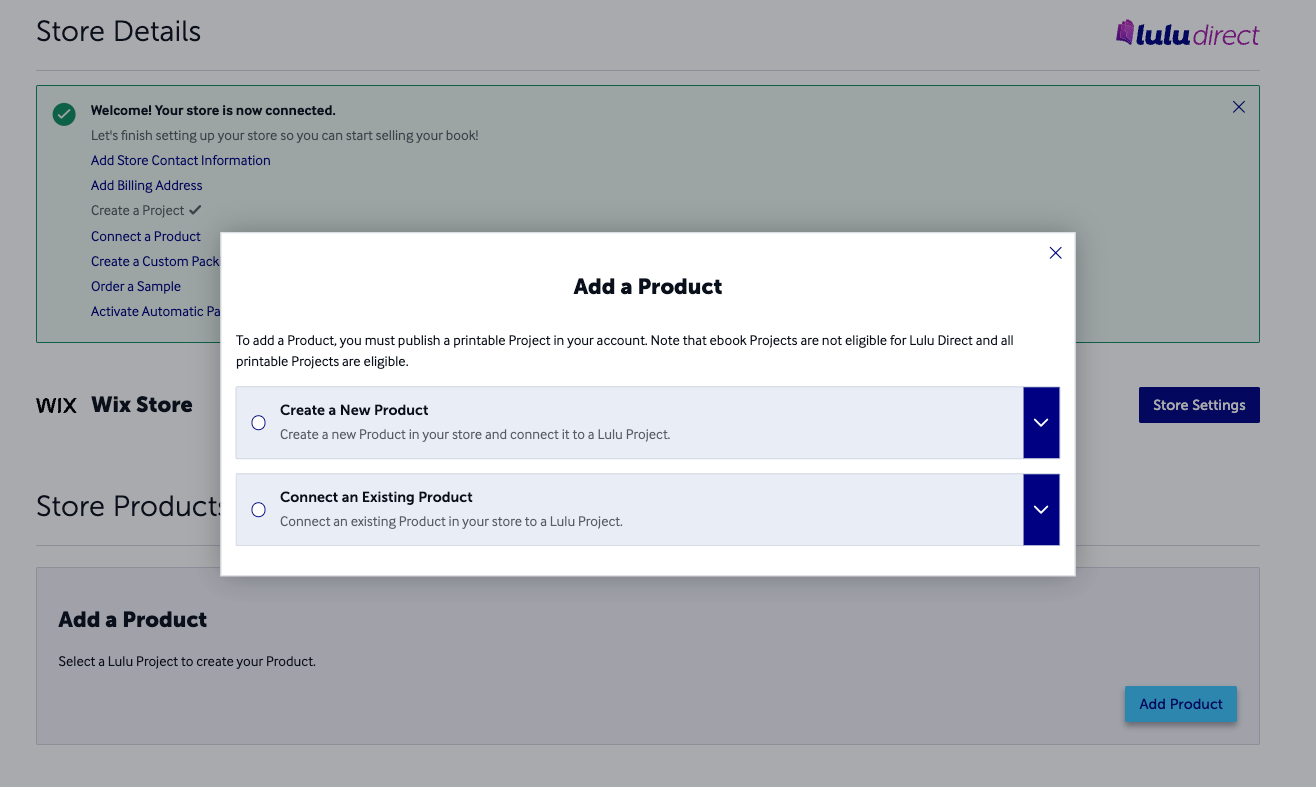Click the Lulu Direct logo

(x=1186, y=33)
